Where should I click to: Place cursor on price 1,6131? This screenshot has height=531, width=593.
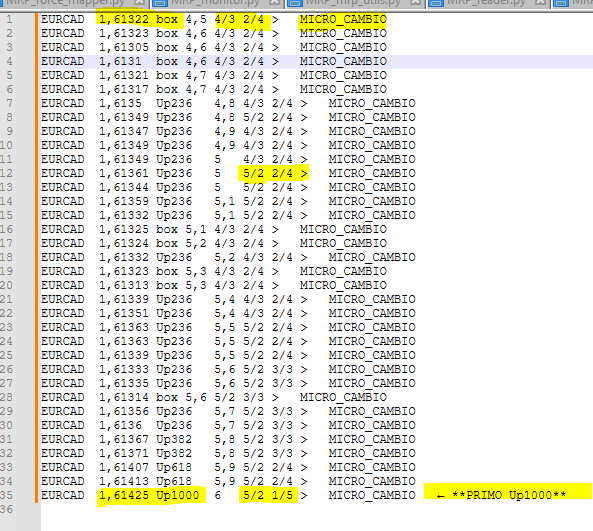pos(120,61)
